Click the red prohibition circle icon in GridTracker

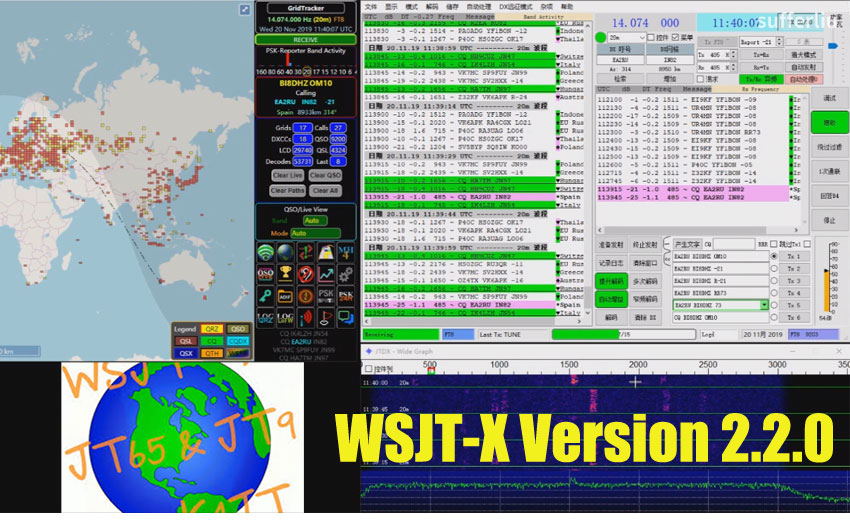pos(306,274)
